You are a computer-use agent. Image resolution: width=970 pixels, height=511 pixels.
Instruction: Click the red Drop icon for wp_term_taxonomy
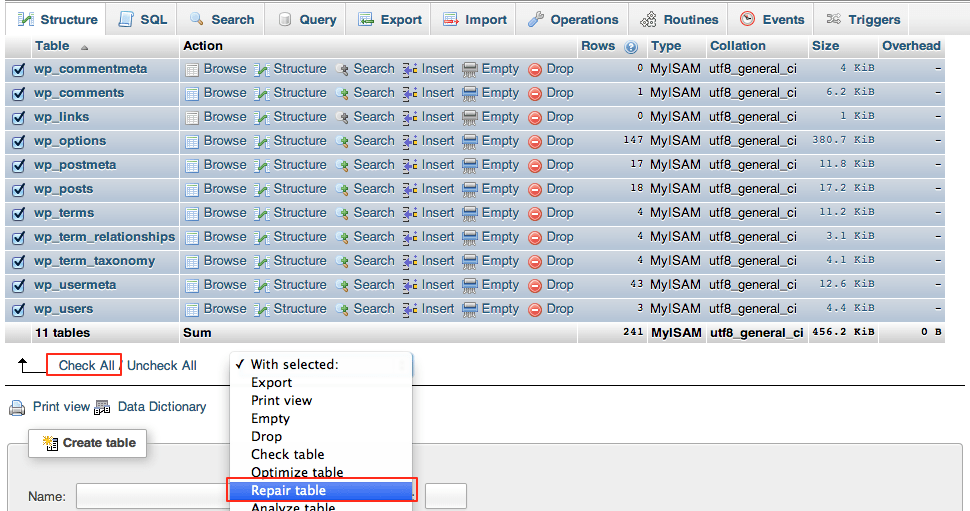tap(535, 262)
